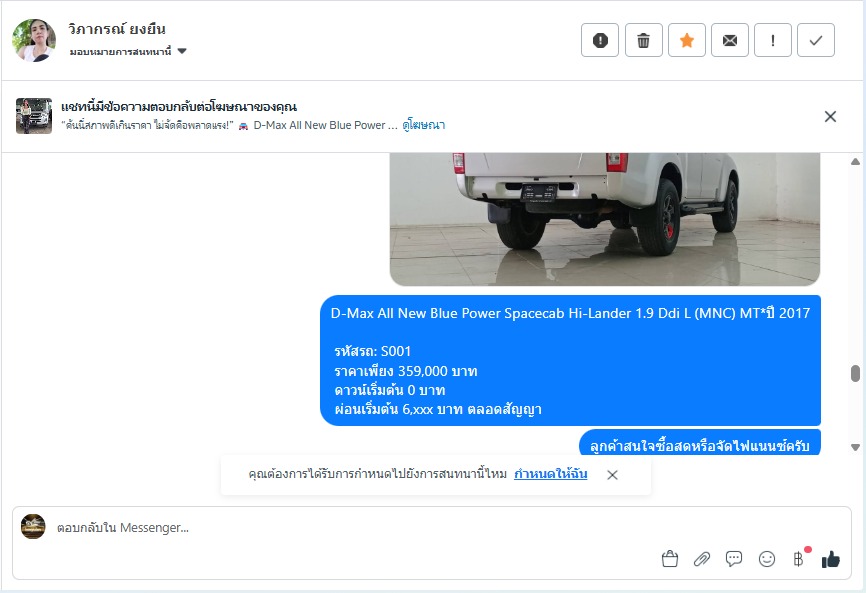866x593 pixels.
Task: Click the baht payment request icon
Action: coord(799,559)
